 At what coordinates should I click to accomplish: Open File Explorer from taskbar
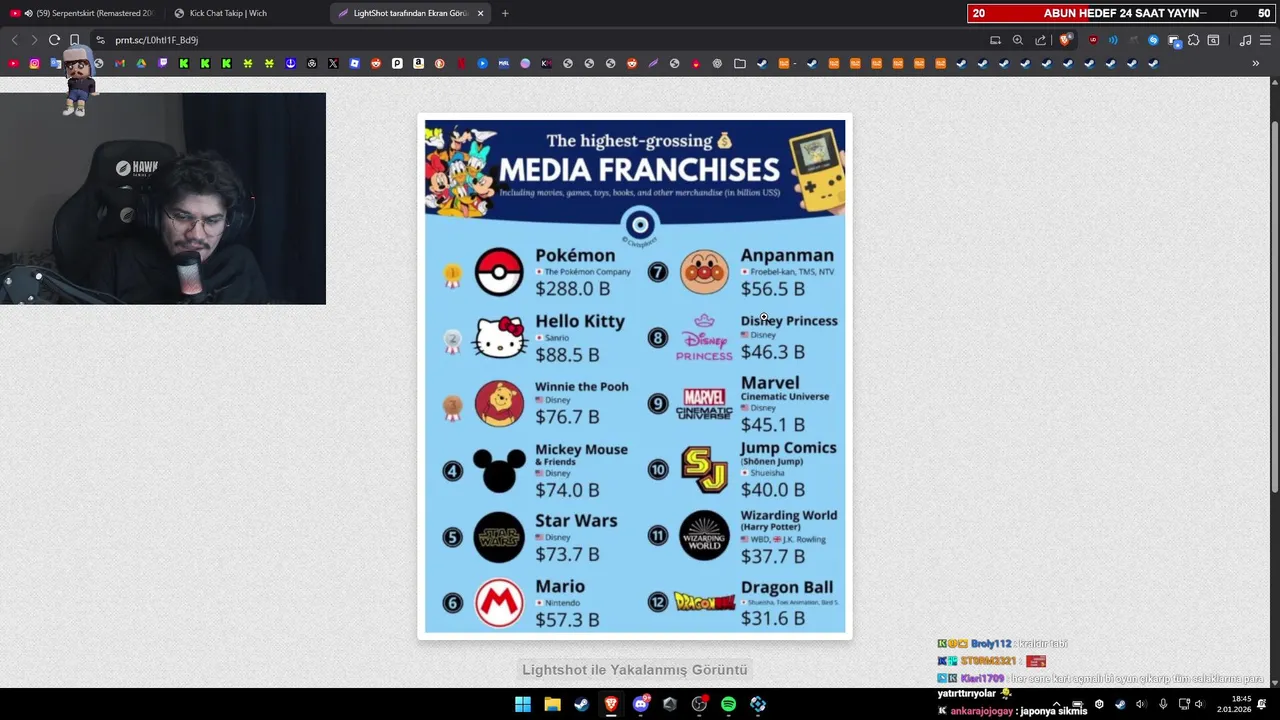(552, 704)
